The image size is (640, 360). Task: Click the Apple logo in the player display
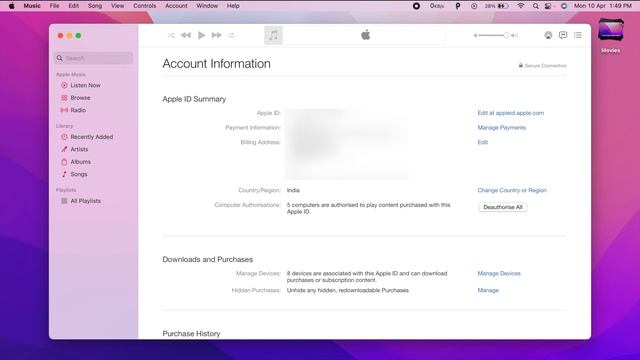pyautogui.click(x=366, y=35)
